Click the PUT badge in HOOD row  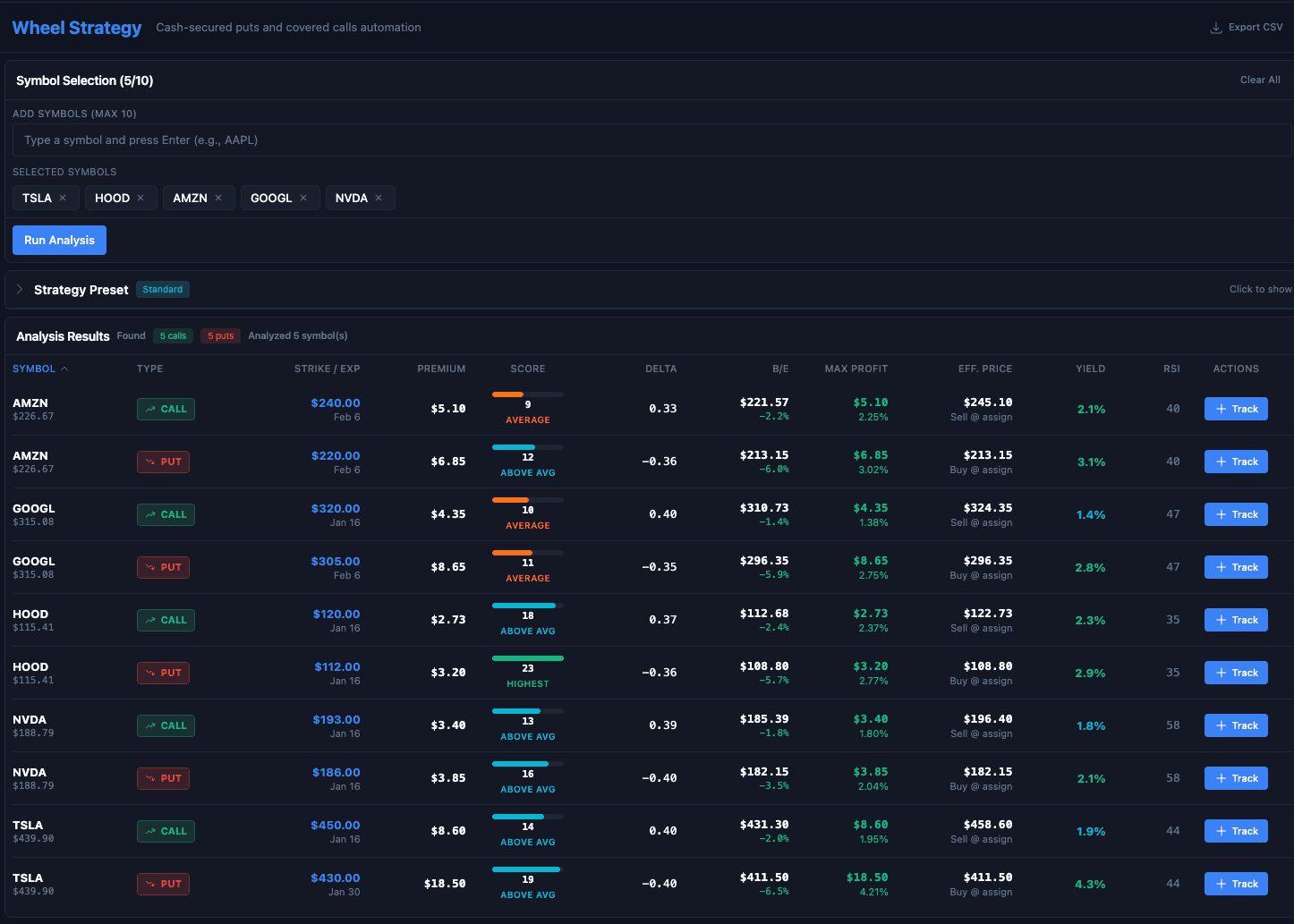pos(163,673)
